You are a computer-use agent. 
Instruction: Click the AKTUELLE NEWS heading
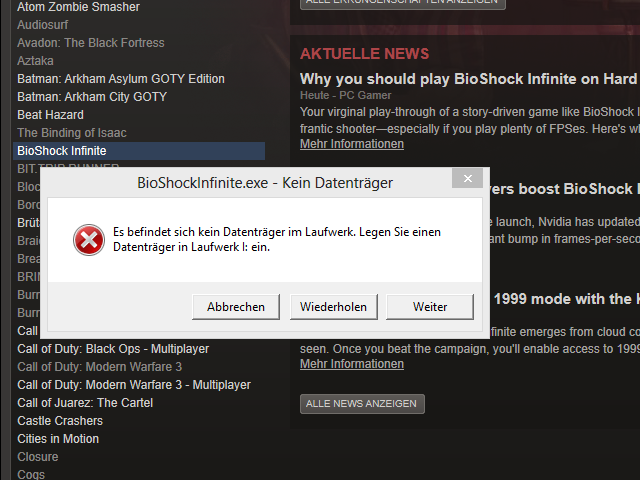click(364, 54)
